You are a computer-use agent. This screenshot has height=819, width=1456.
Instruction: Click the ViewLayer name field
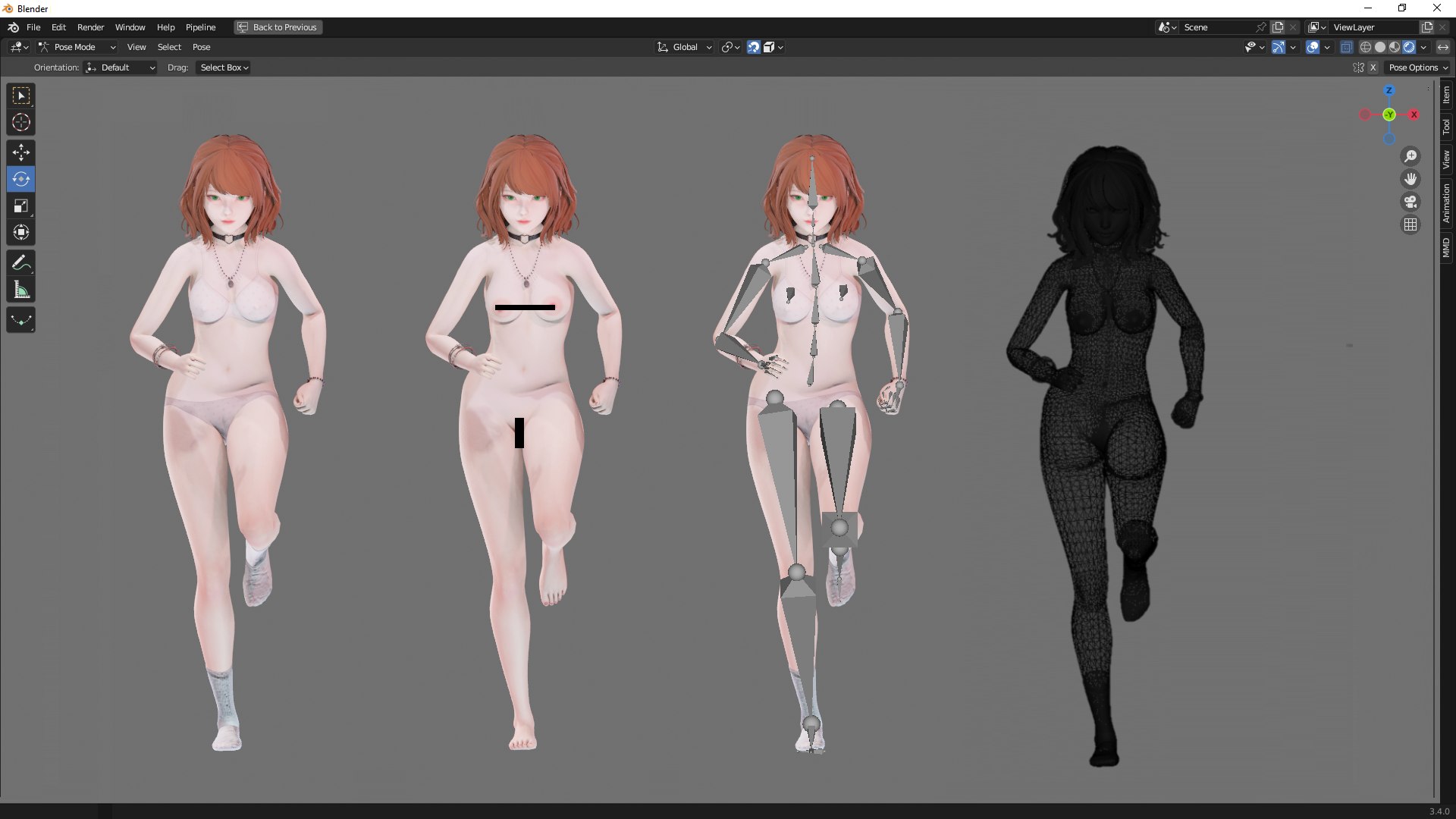tap(1374, 27)
